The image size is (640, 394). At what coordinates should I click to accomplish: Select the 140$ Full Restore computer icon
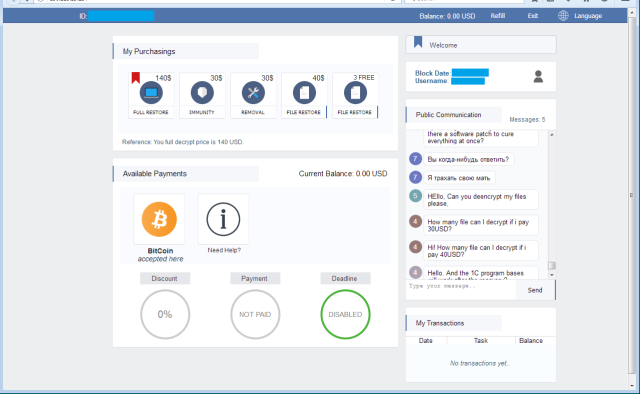click(151, 93)
